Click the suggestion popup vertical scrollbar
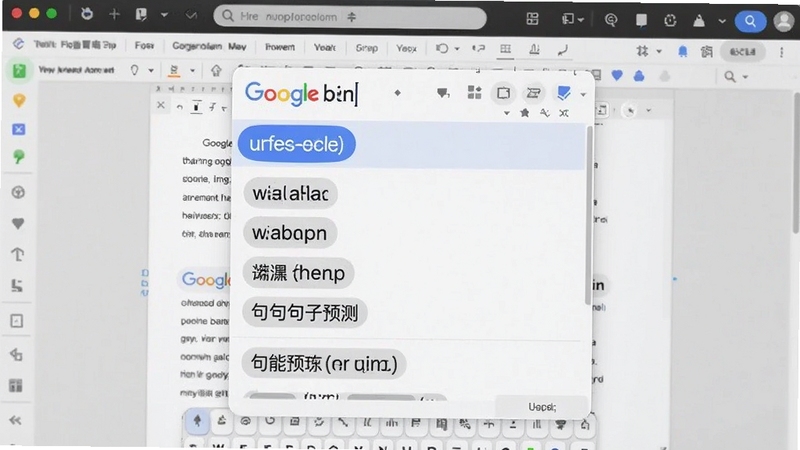The height and width of the screenshot is (450, 800). [x=588, y=214]
